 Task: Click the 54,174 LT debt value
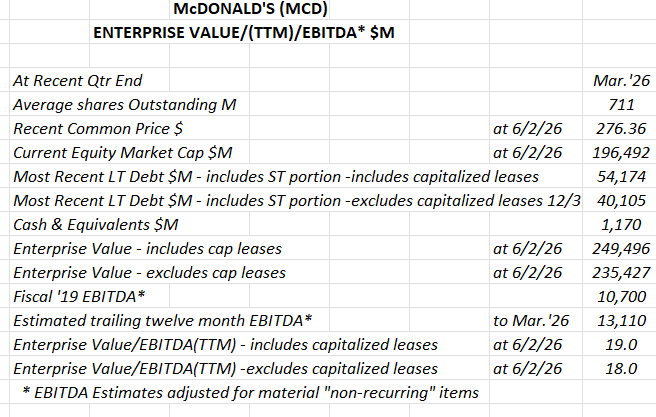tap(621, 177)
